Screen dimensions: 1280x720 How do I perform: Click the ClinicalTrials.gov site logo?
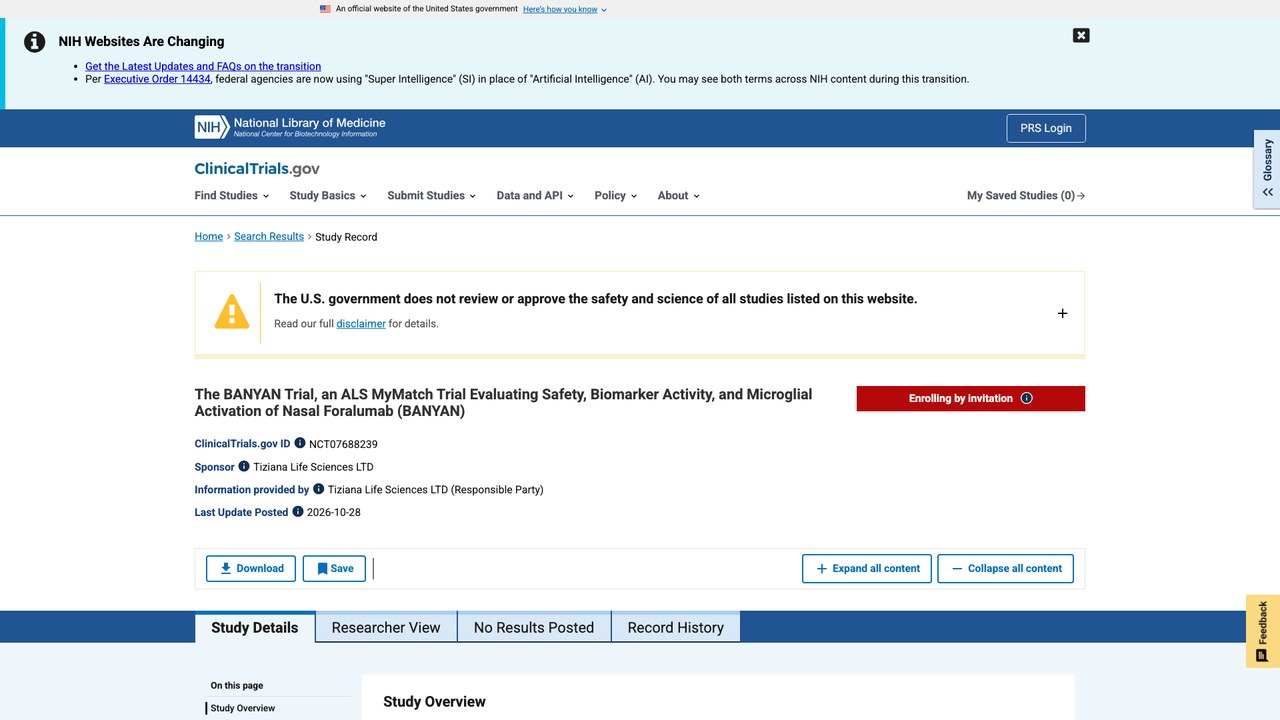257,169
